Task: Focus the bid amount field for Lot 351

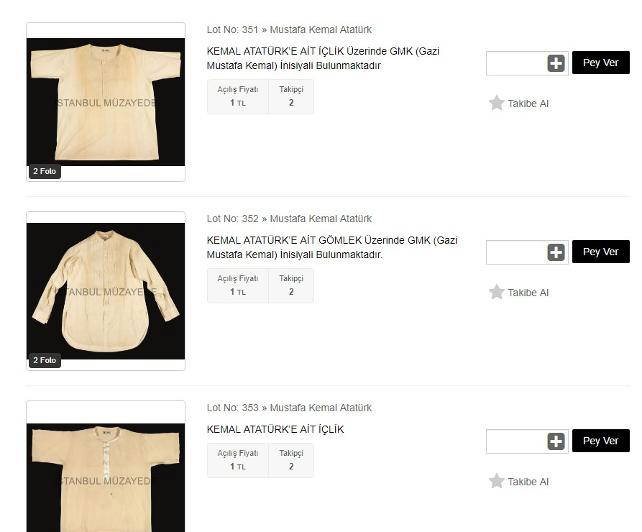Action: click(x=517, y=63)
